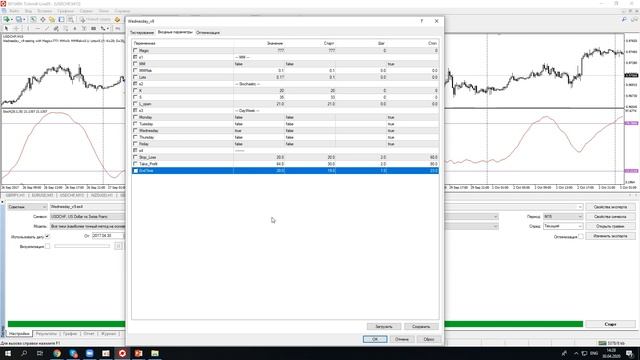This screenshot has width=640, height=360.
Task: Click the zoom magnifier icon at top right
Action: (x=624, y=19)
